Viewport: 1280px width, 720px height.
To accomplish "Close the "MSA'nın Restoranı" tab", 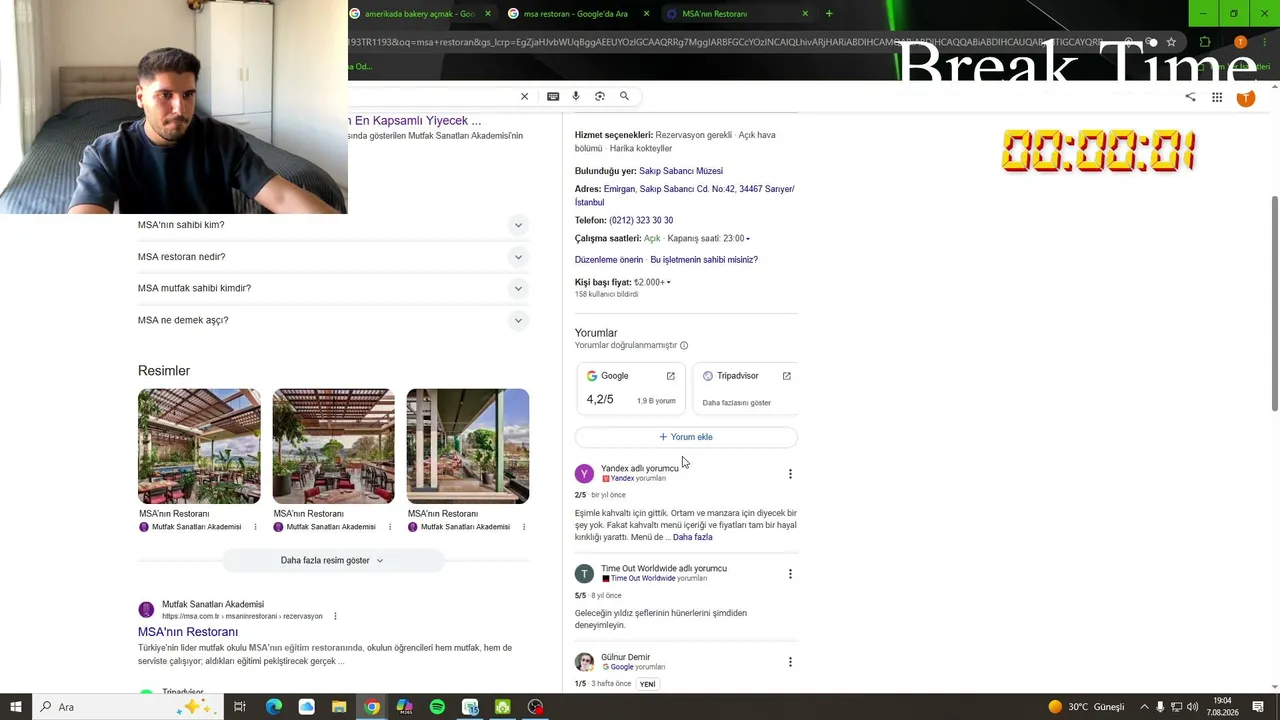I will click(x=805, y=14).
